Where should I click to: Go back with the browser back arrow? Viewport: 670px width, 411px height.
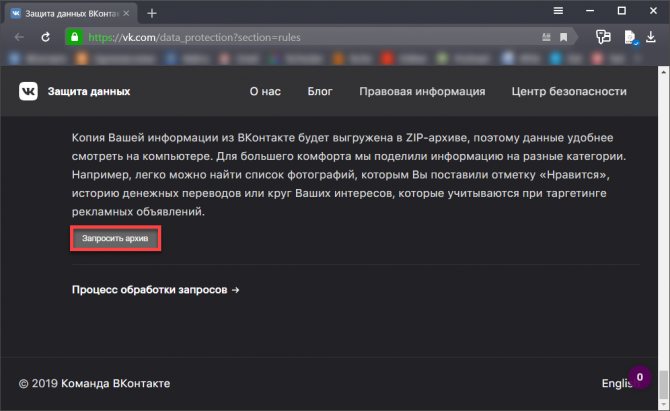(x=19, y=37)
